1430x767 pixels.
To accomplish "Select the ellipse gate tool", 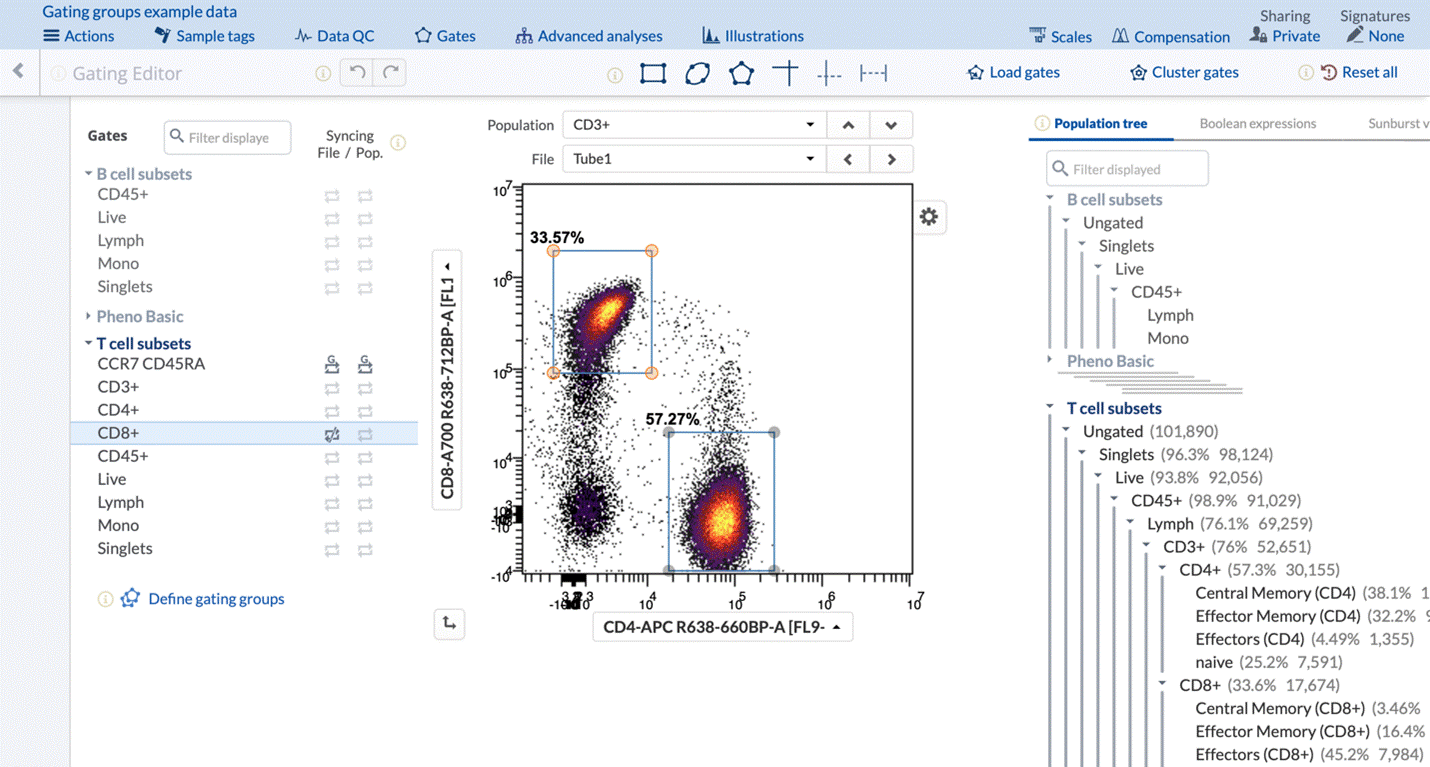I will [697, 73].
